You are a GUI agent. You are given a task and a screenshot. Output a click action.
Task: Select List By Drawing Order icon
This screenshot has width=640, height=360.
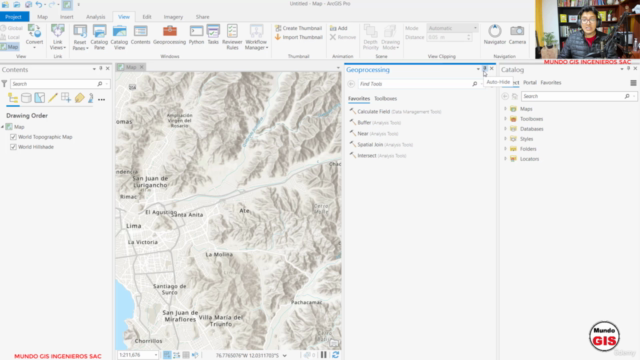click(x=13, y=98)
